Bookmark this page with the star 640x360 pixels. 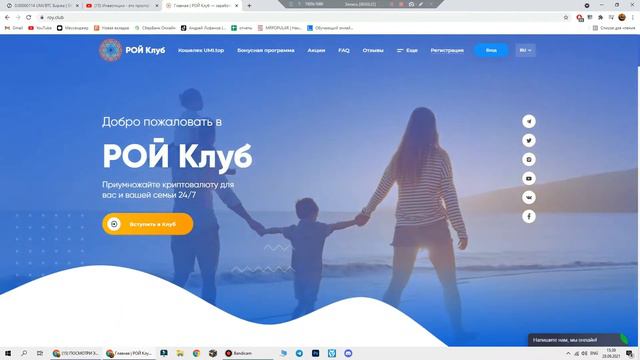point(566,18)
